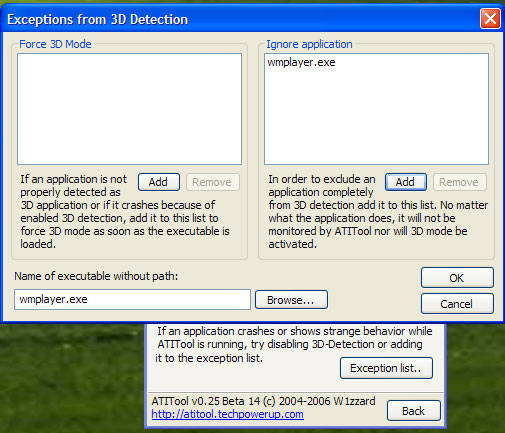
Task: Click Remove under Ignore application list
Action: (x=459, y=182)
